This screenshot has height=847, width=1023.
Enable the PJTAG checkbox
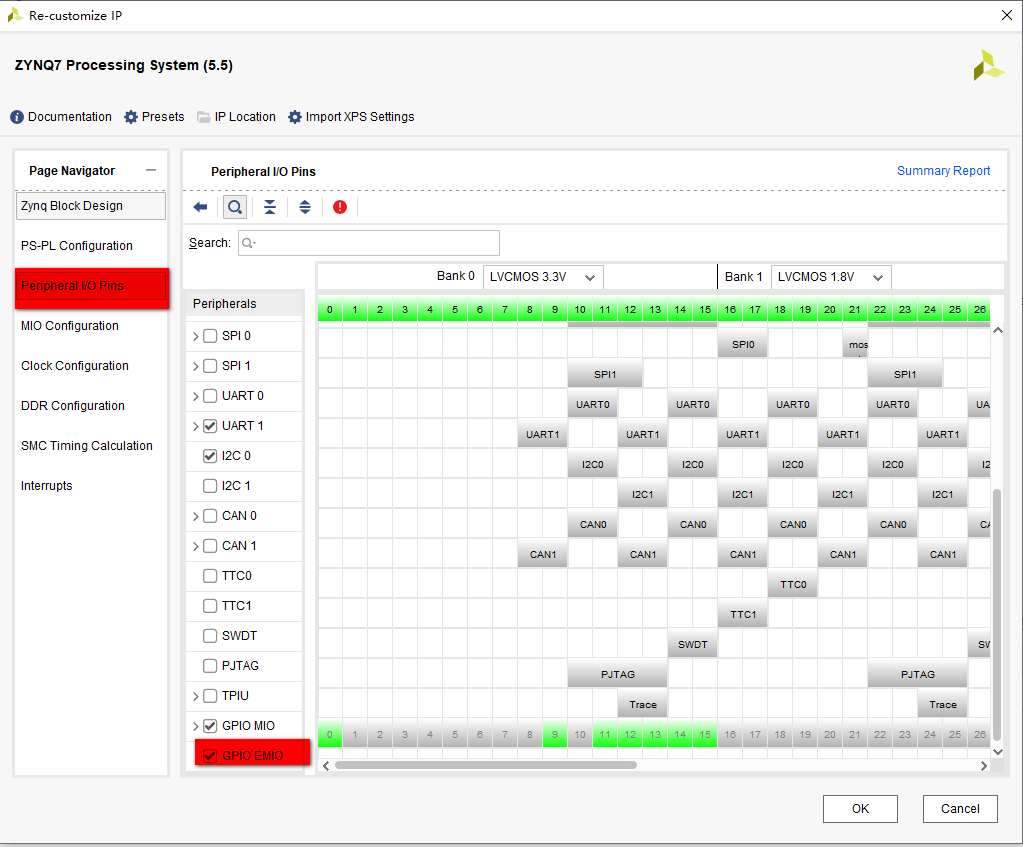tap(210, 666)
